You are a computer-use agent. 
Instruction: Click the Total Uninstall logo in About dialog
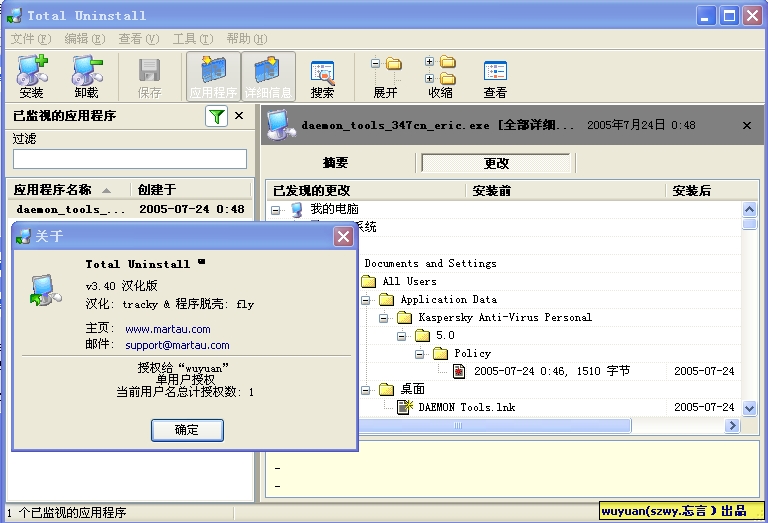click(x=46, y=290)
